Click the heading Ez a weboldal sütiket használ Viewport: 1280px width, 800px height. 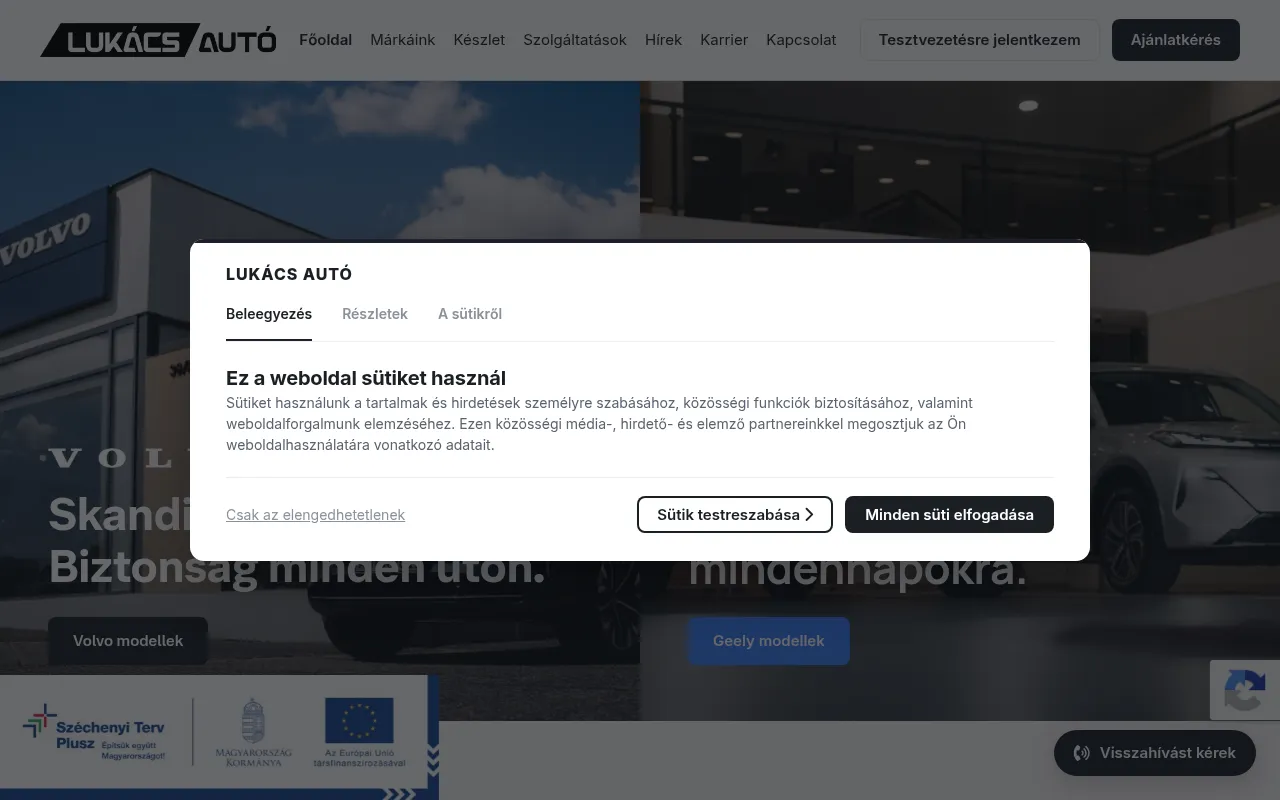click(x=366, y=378)
